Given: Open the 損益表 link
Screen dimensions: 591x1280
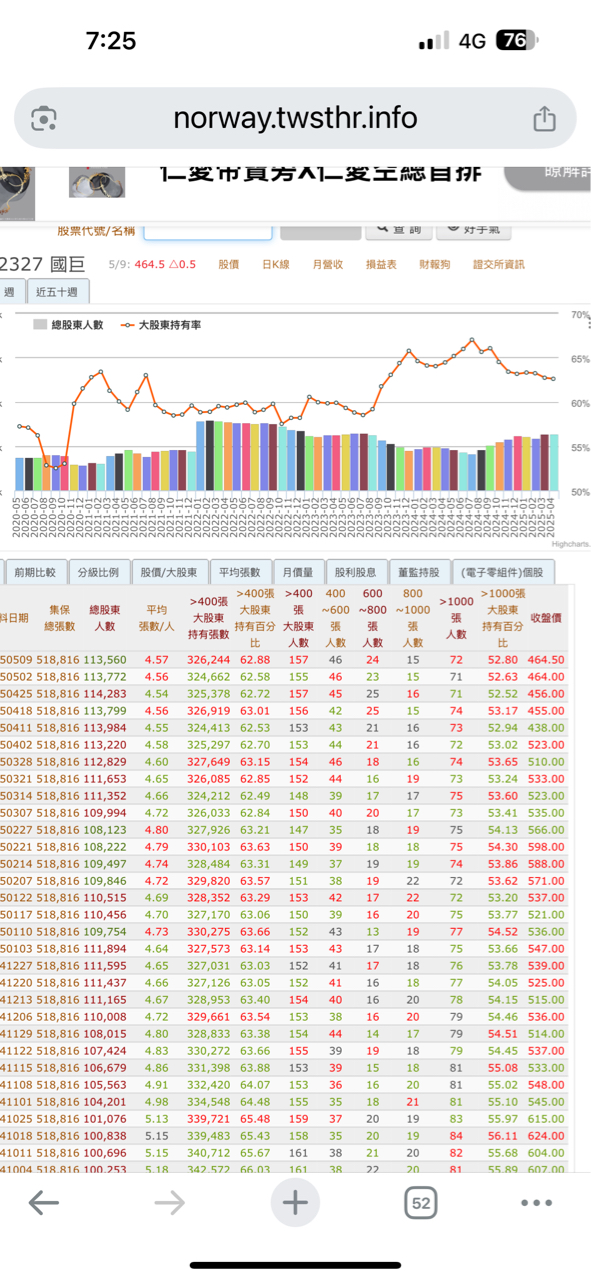Looking at the screenshot, I should click(x=381, y=265).
